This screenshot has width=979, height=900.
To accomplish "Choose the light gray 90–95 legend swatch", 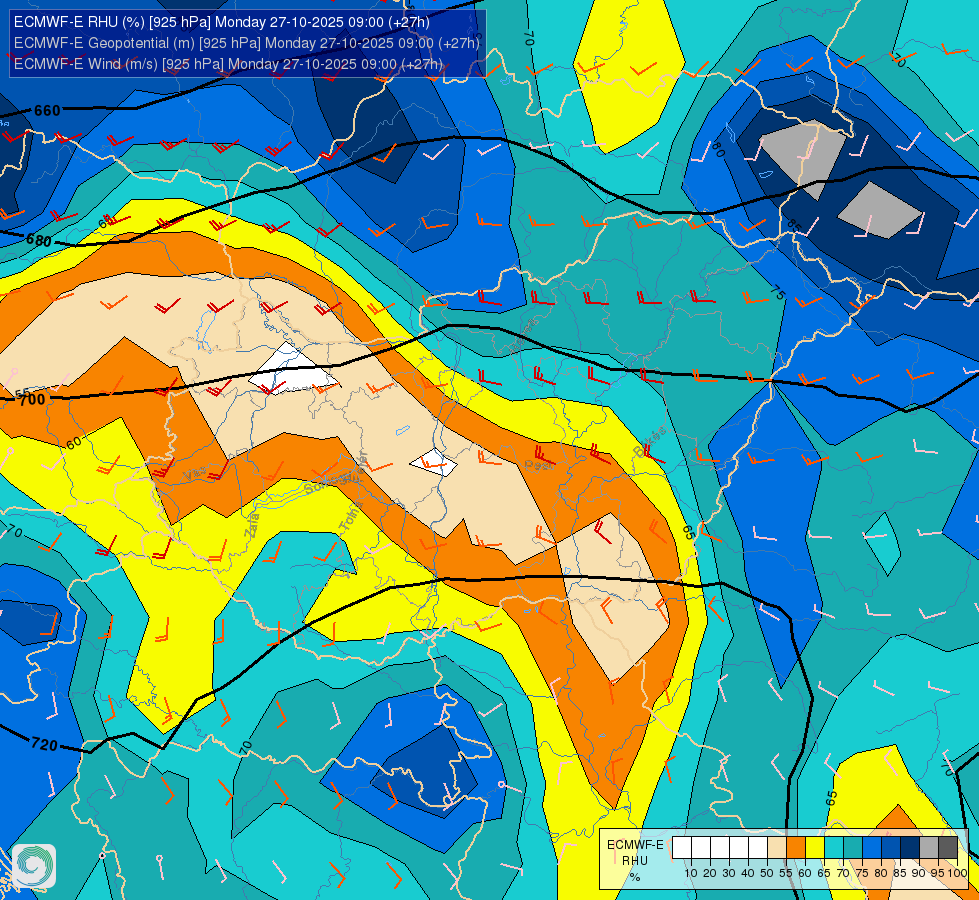I will point(929,848).
